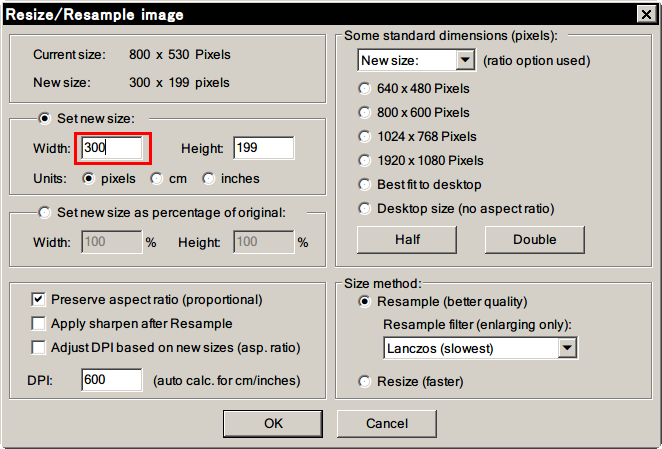Image resolution: width=662 pixels, height=449 pixels.
Task: Check Adjust DPI based on new sizes
Action: point(38,348)
